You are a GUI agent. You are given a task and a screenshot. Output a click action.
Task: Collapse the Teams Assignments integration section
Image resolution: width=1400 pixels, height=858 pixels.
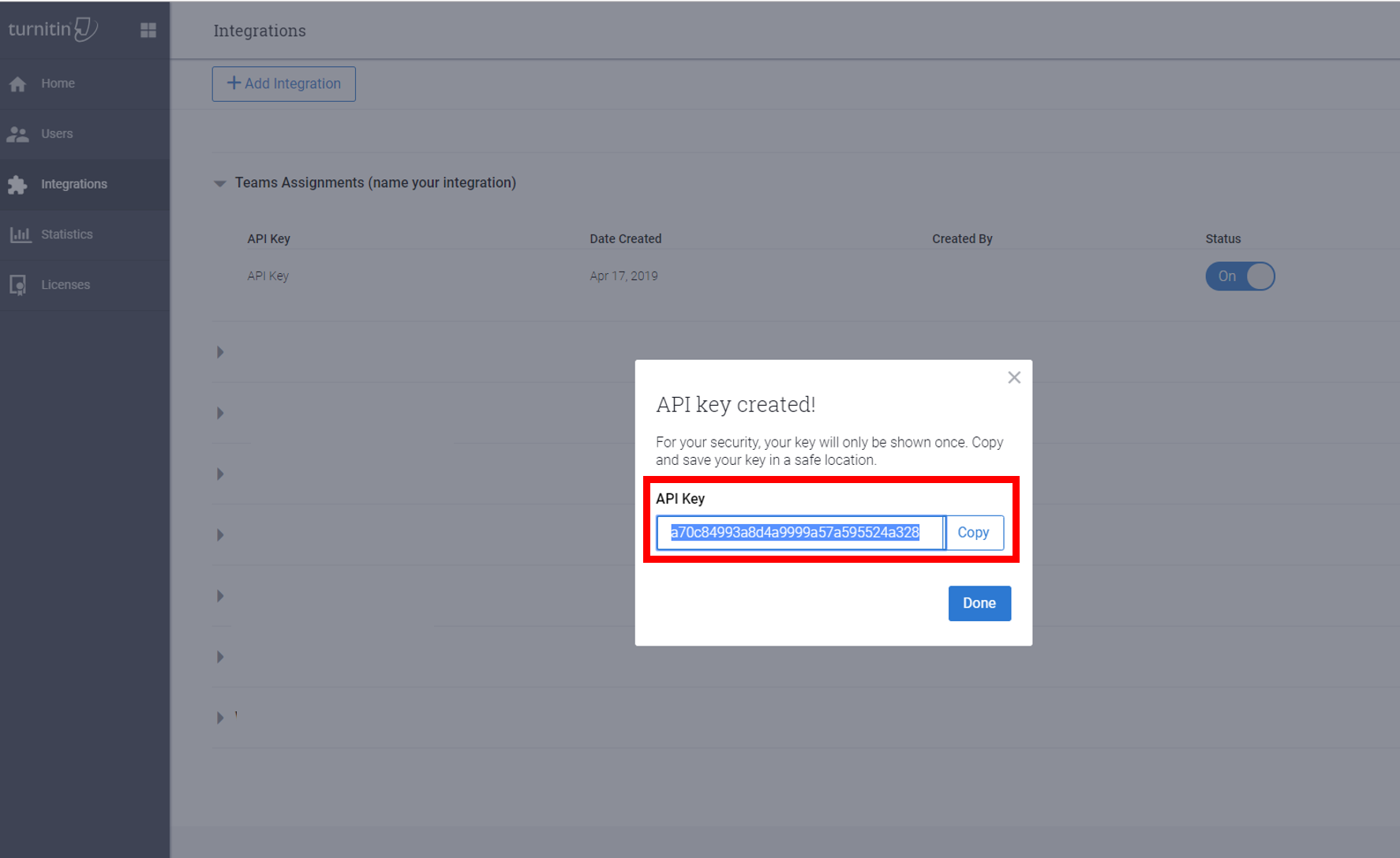point(219,183)
